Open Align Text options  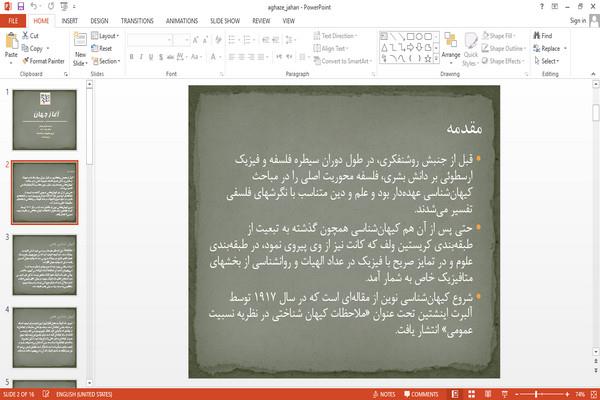331,48
